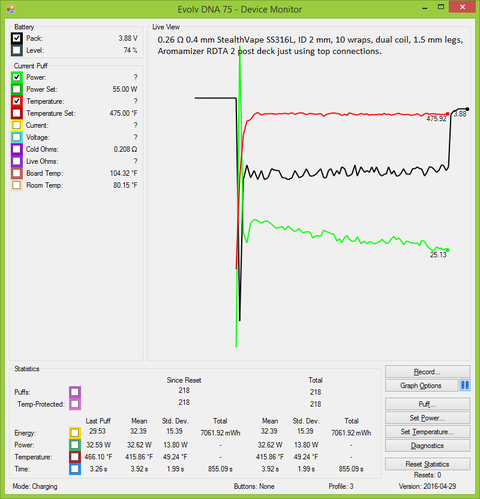The image size is (480, 499).
Task: Click the 32.59 W Last Puff power value
Action: coord(99,445)
